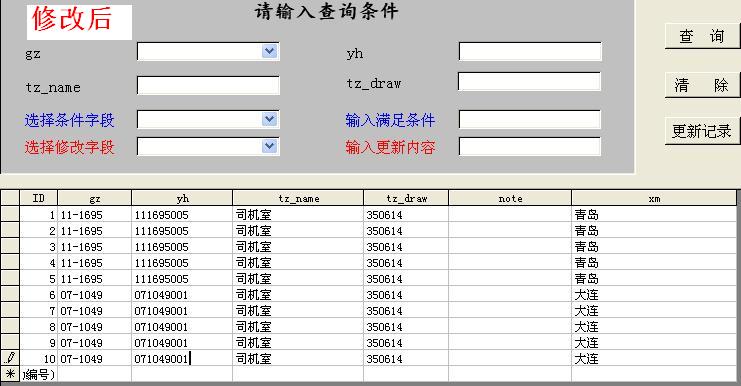
Task: Click the new record asterisk row selector
Action: tap(10, 374)
